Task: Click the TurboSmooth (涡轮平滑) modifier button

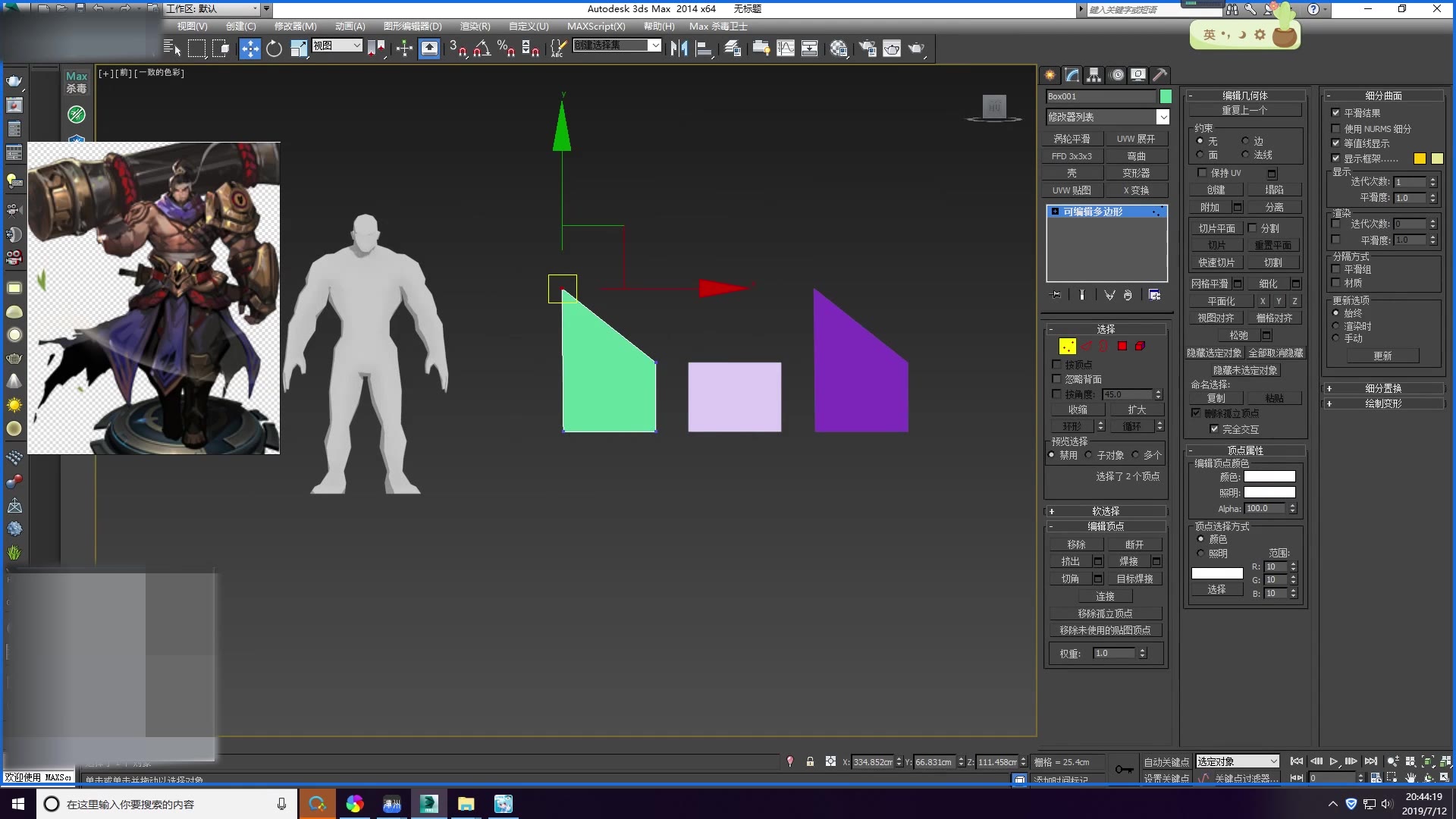Action: [1072, 139]
